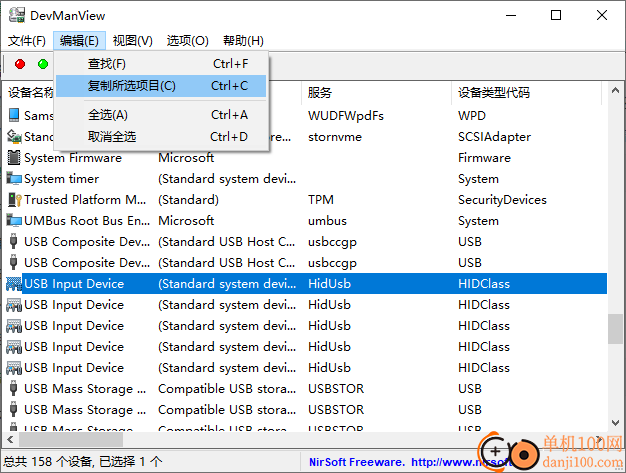Screen dimensions: 626x473
Task: Click the vertical scrollbar up arrow
Action: point(615,91)
